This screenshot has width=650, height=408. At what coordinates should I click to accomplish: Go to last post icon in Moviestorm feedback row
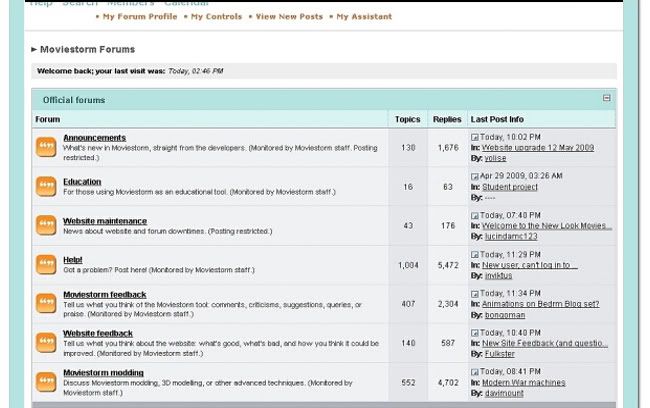tap(475, 294)
